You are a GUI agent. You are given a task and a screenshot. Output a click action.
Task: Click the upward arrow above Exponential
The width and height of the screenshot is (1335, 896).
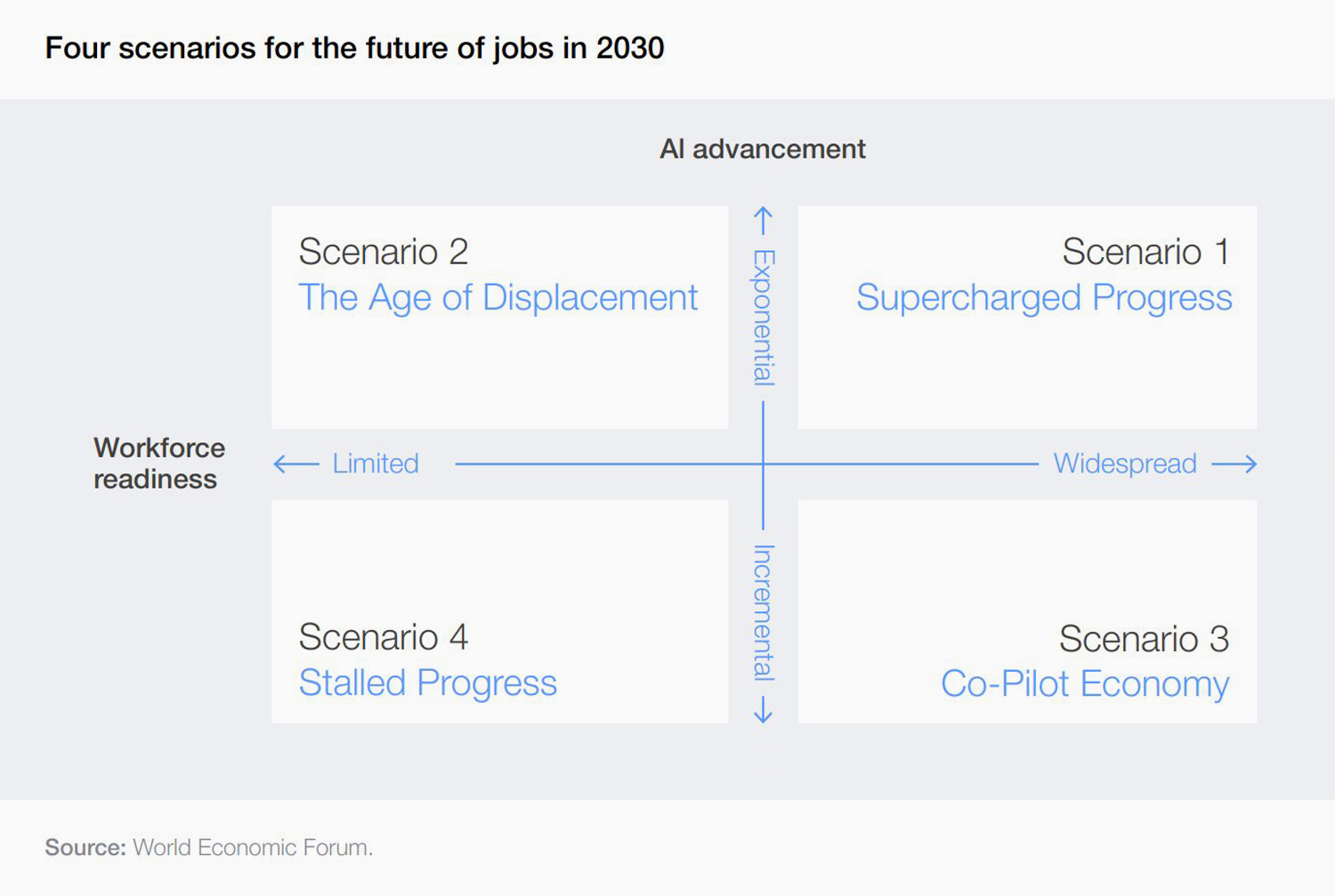(x=763, y=221)
